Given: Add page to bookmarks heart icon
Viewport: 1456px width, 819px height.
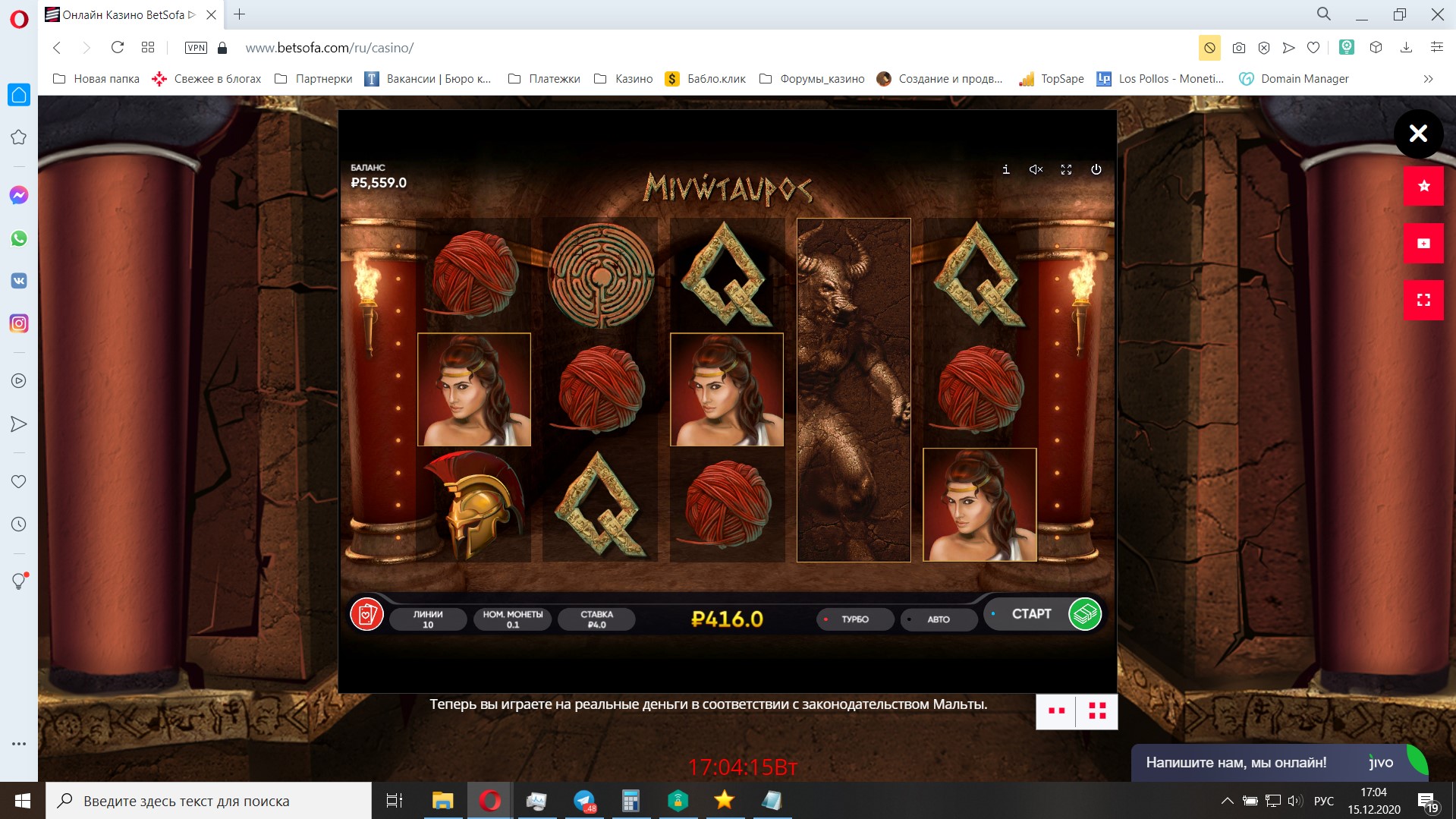Looking at the screenshot, I should (1313, 48).
